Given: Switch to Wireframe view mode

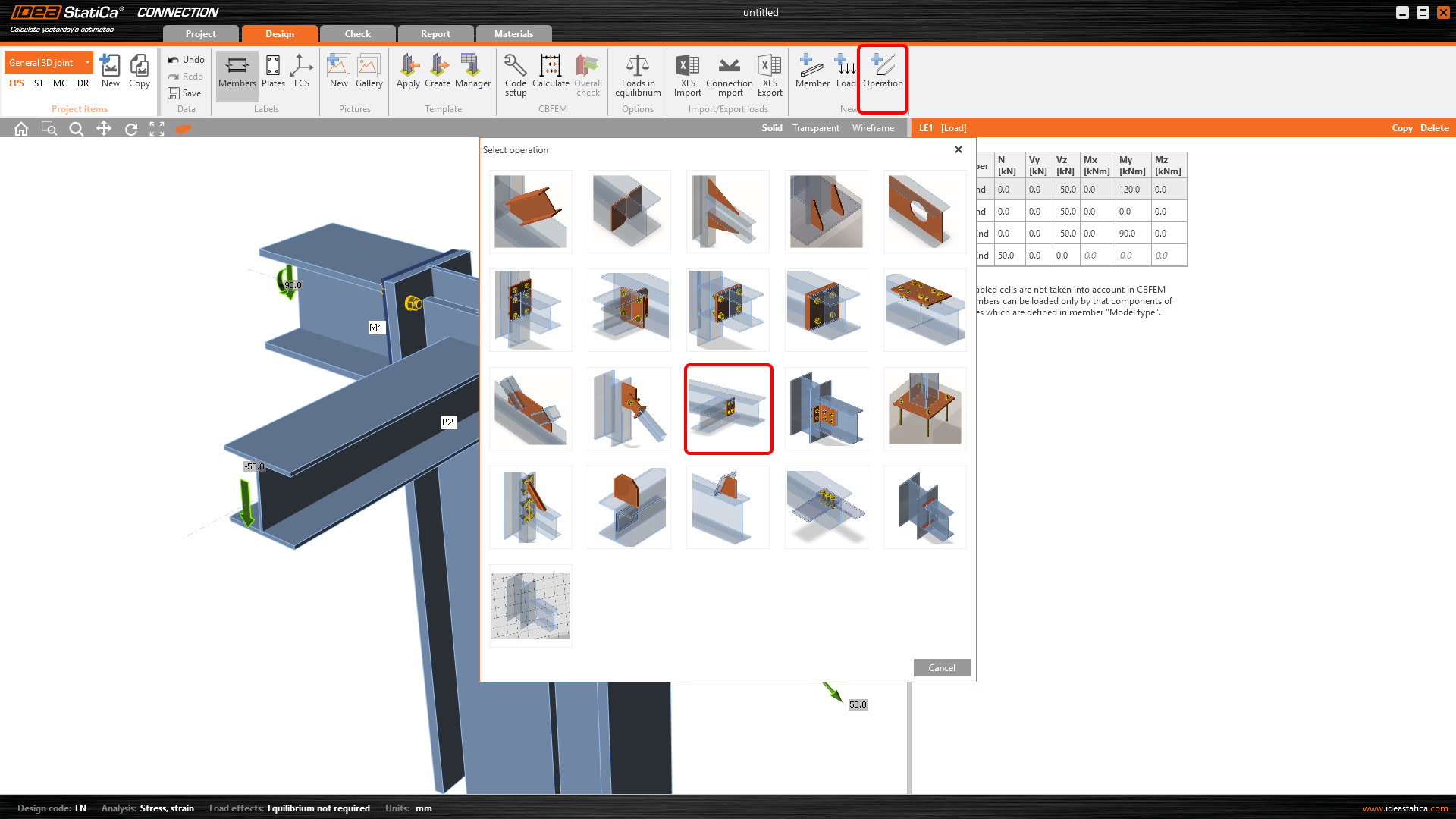Looking at the screenshot, I should tap(873, 128).
